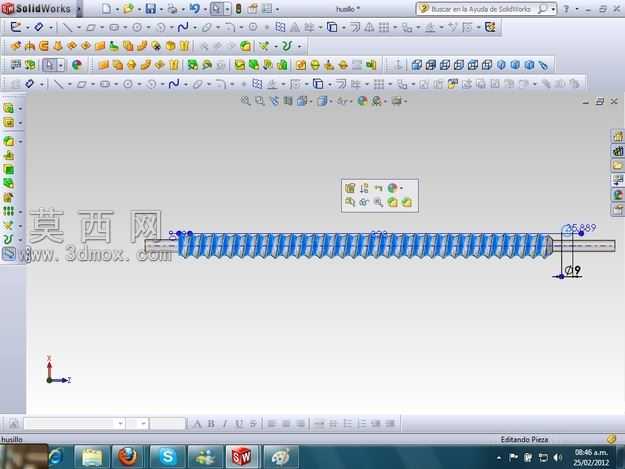Open the selection filter dropdown in third toolbar
Viewport: 625px width, 469px height.
tap(61, 65)
